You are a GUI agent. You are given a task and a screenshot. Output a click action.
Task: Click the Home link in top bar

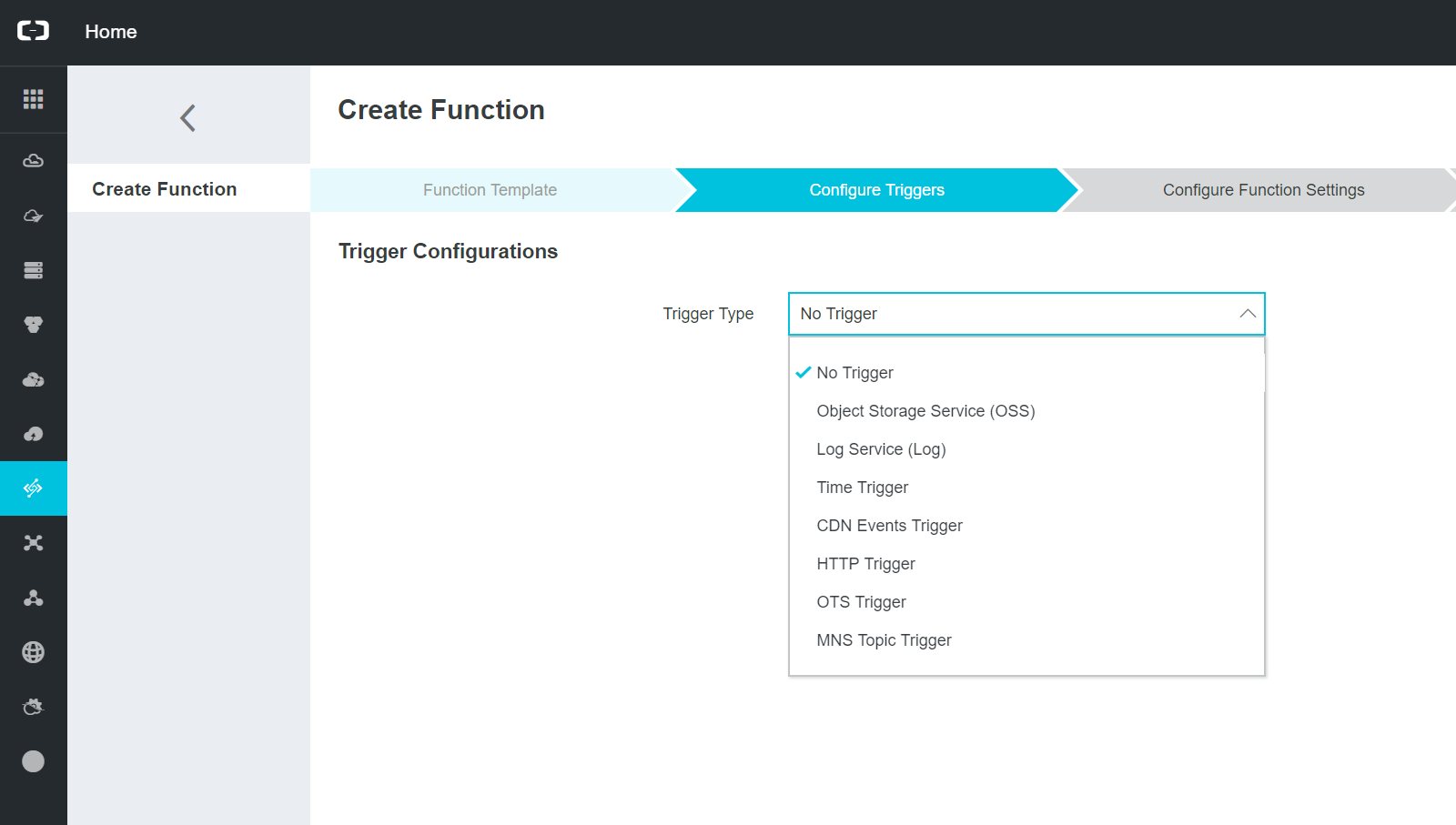111,32
